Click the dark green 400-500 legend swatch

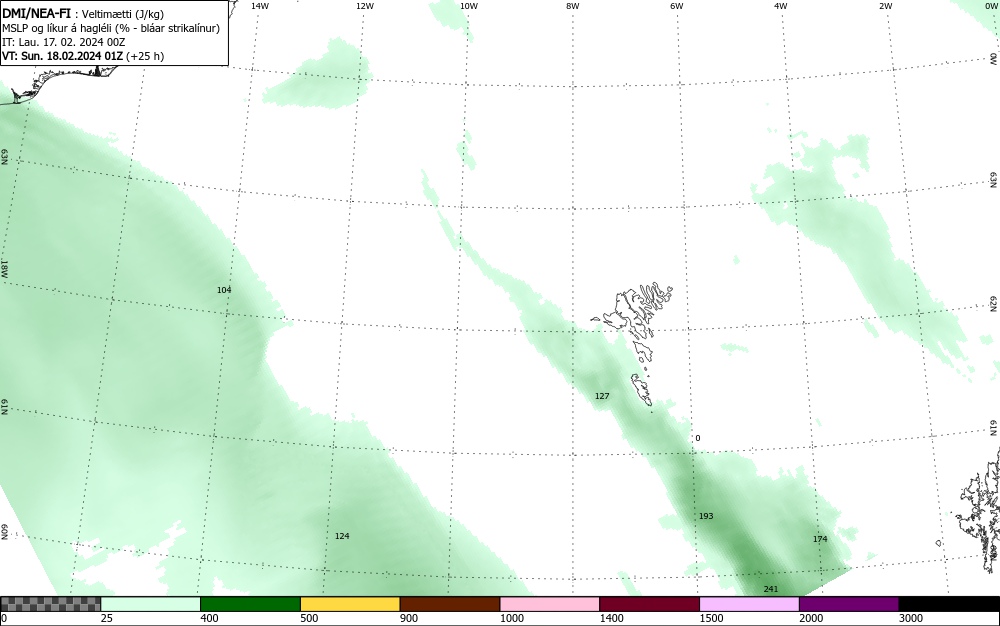click(250, 604)
